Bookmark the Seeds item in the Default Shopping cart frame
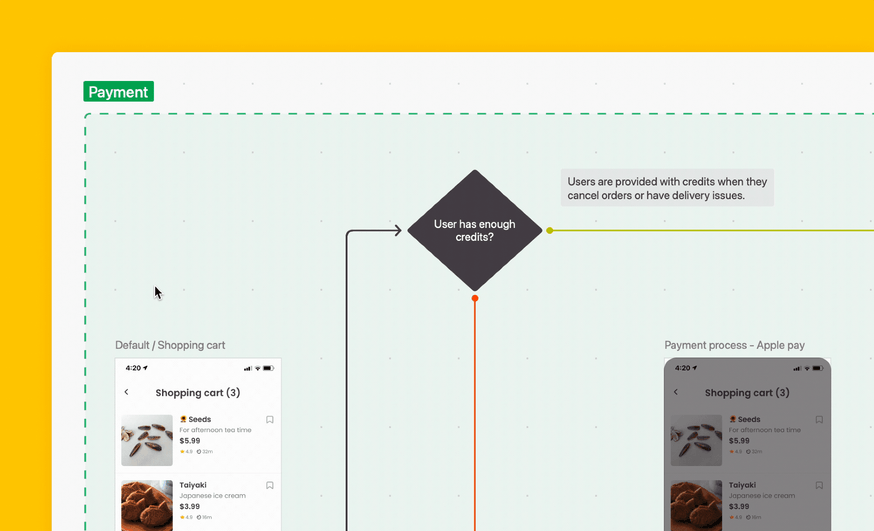 pos(270,420)
